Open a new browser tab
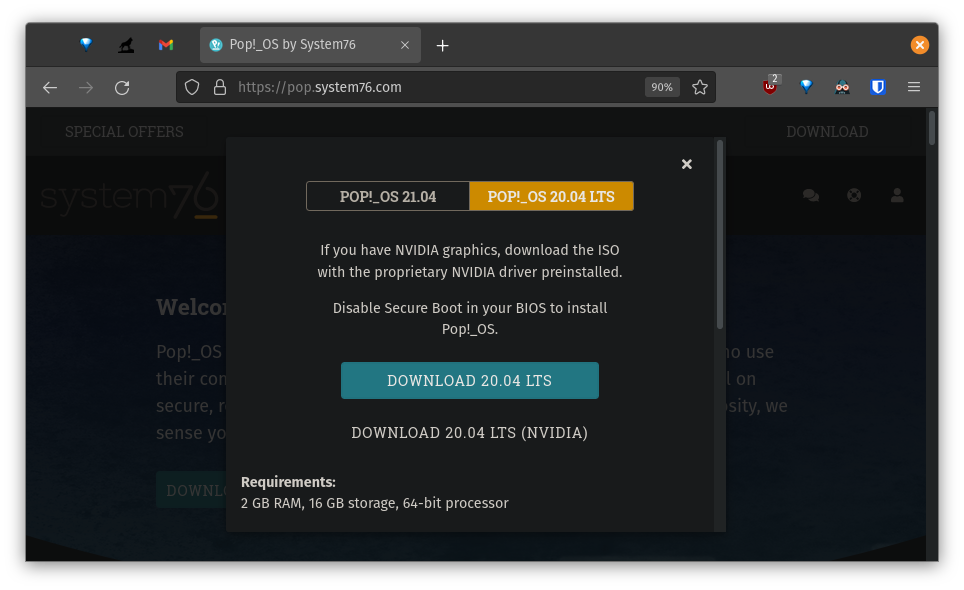Viewport: 964px width, 590px height. coord(442,45)
